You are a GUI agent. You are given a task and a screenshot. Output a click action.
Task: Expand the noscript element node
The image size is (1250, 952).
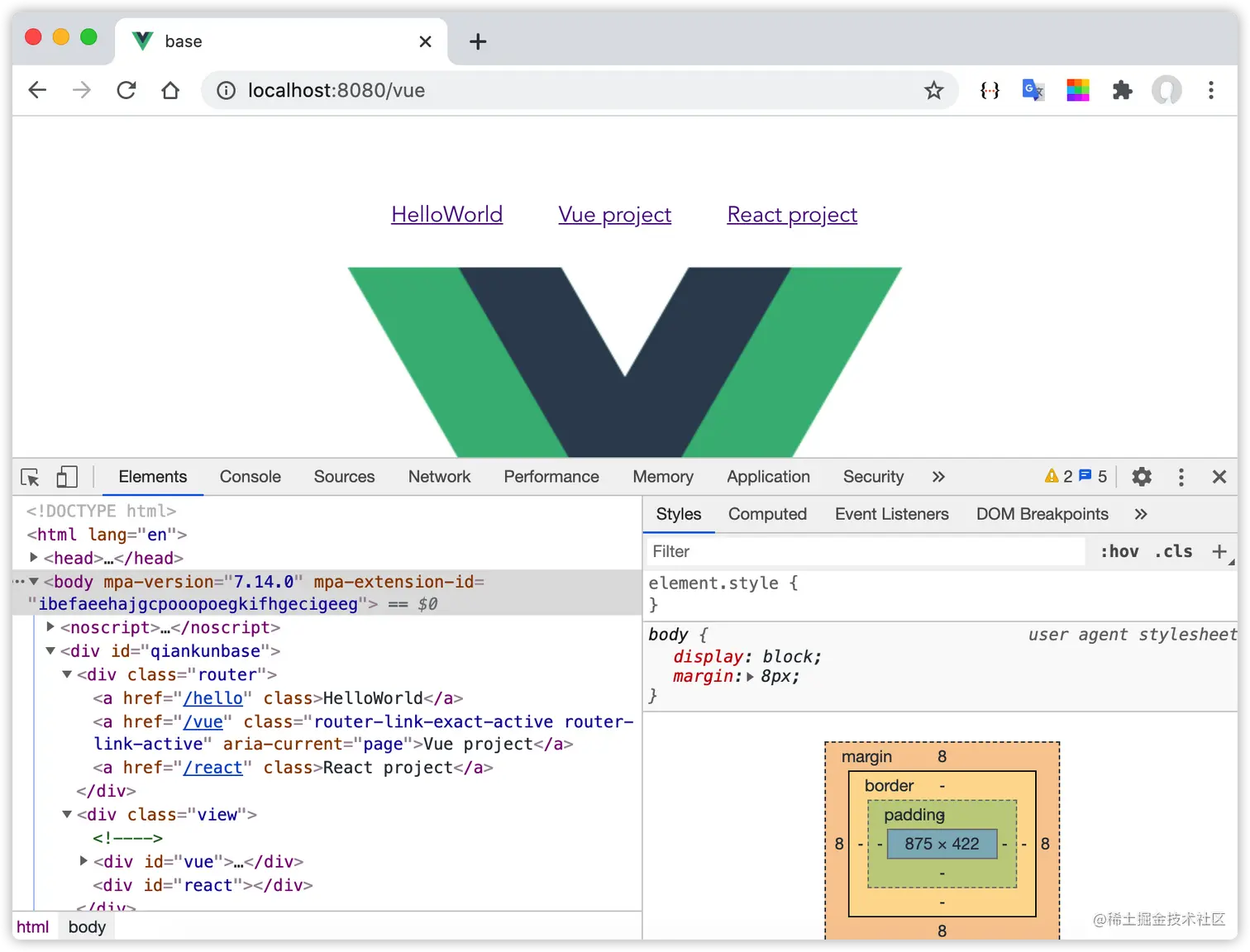(x=50, y=627)
